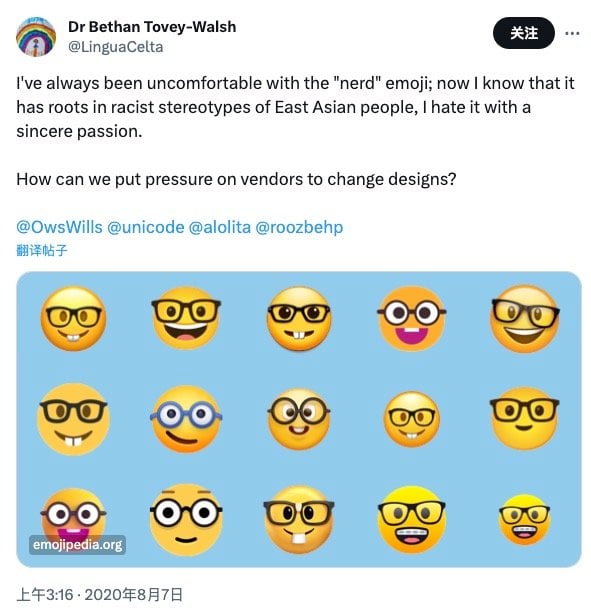Click the nerd emoji with pink mouth, top row
The image size is (591, 612).
[412, 319]
